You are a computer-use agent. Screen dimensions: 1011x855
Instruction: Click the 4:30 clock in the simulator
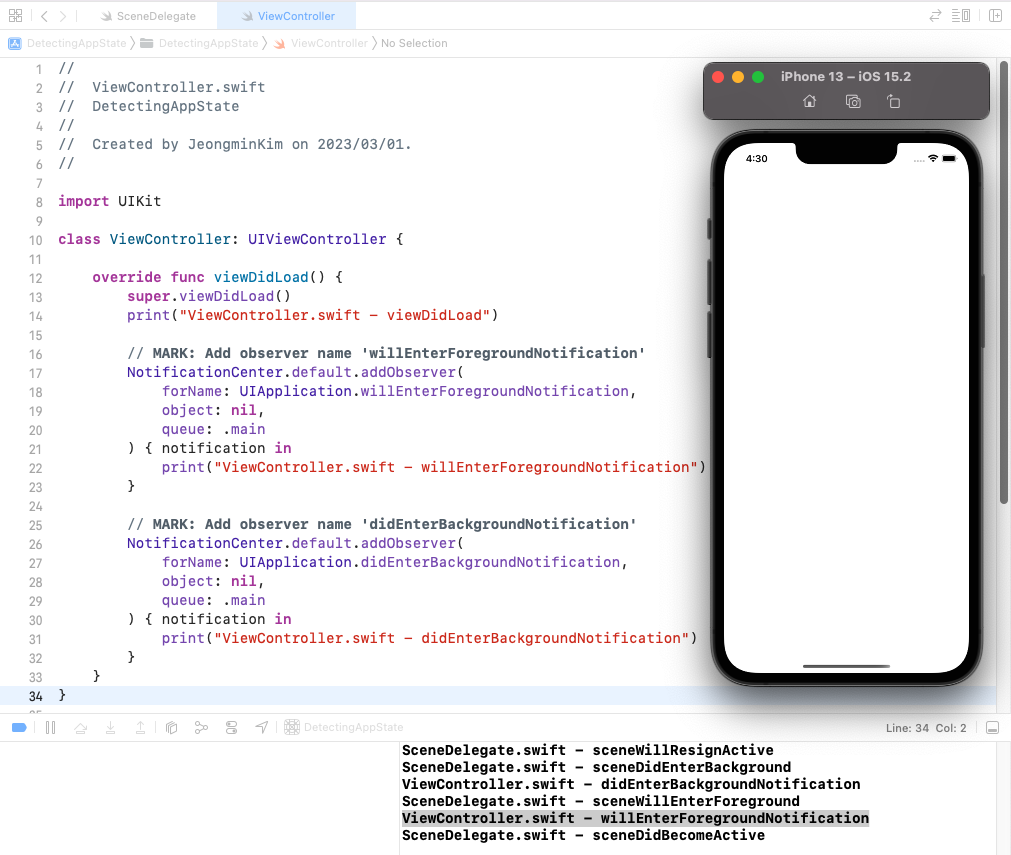tap(756, 159)
